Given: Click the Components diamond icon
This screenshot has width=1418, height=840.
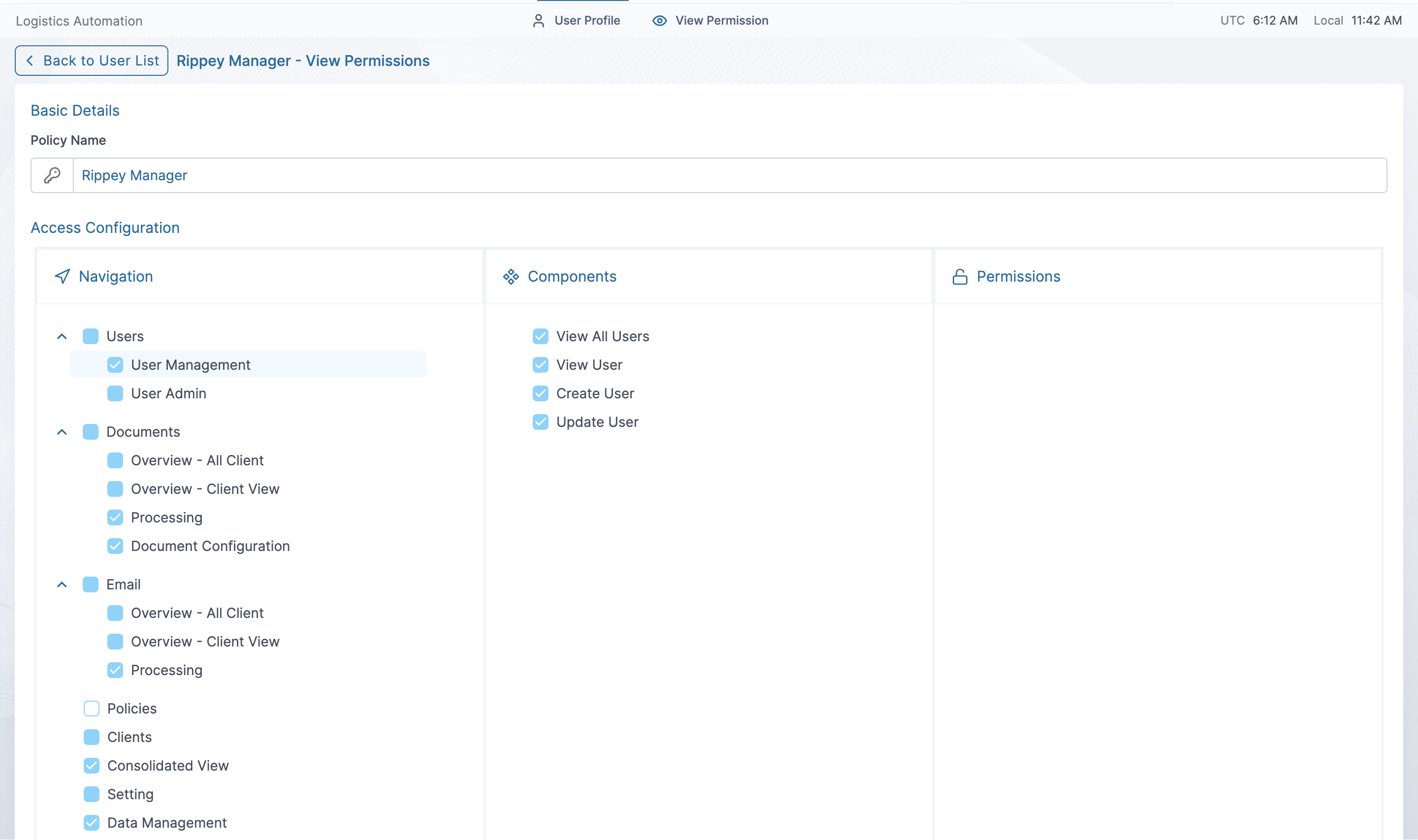Looking at the screenshot, I should 511,276.
